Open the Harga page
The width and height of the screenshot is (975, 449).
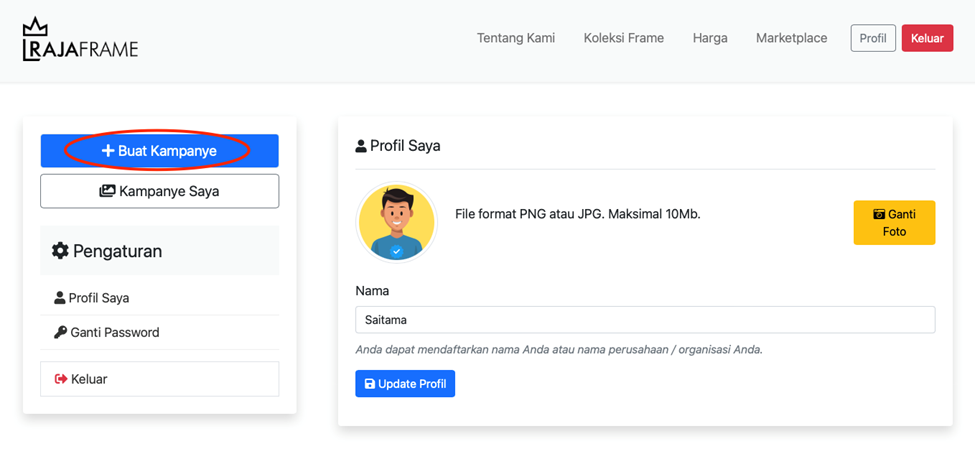pos(710,38)
